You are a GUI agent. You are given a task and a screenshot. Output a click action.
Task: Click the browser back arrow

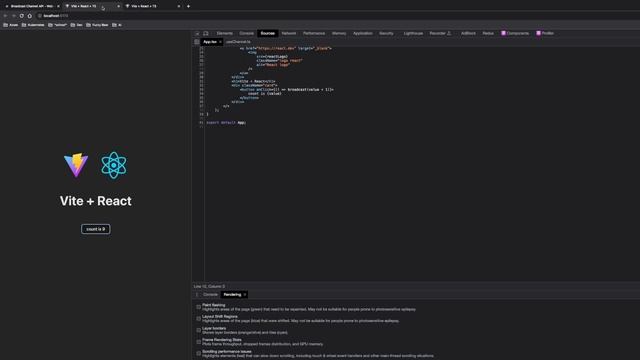point(5,16)
